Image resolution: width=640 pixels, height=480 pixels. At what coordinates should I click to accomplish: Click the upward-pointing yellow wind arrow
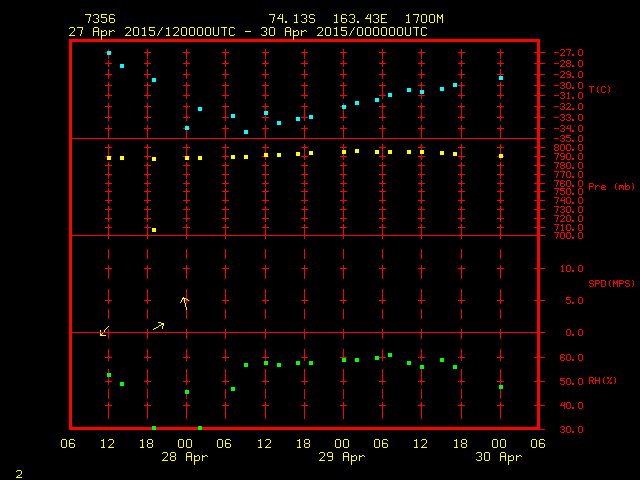click(184, 301)
